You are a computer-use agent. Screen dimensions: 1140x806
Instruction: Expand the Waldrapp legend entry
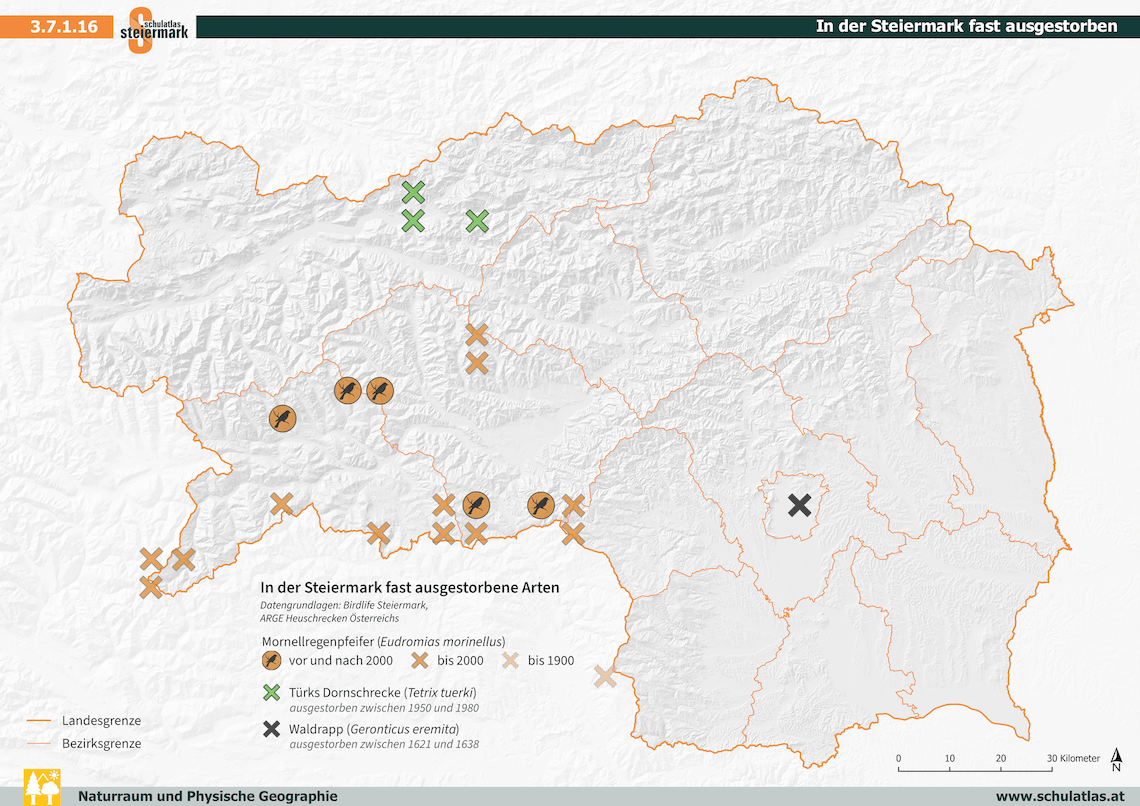click(374, 729)
